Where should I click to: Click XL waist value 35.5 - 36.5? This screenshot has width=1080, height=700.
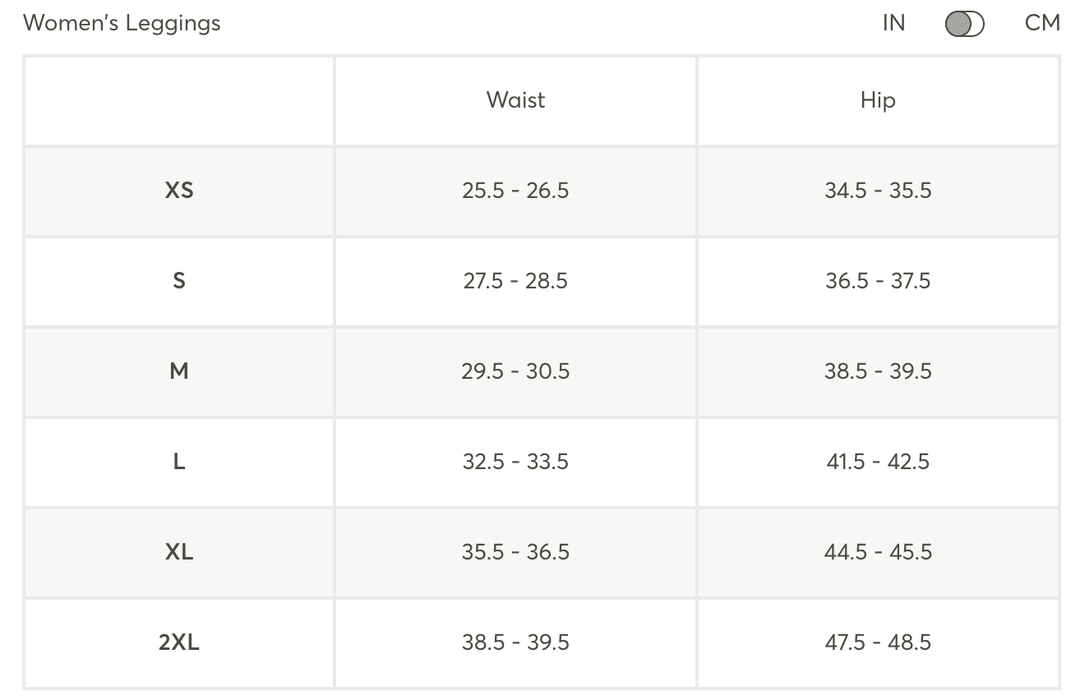(515, 551)
